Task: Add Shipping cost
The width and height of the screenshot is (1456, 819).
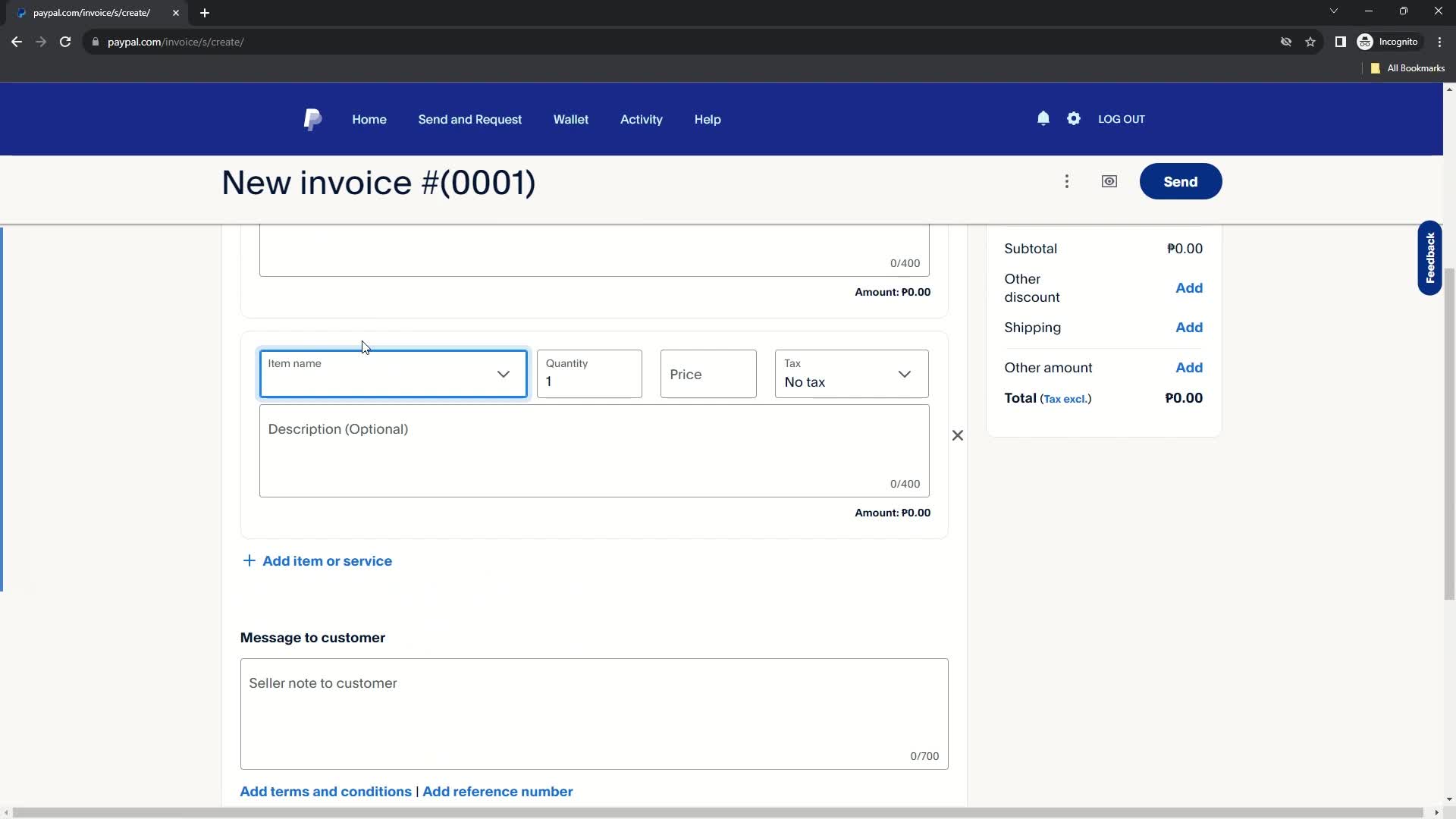Action: (1189, 328)
